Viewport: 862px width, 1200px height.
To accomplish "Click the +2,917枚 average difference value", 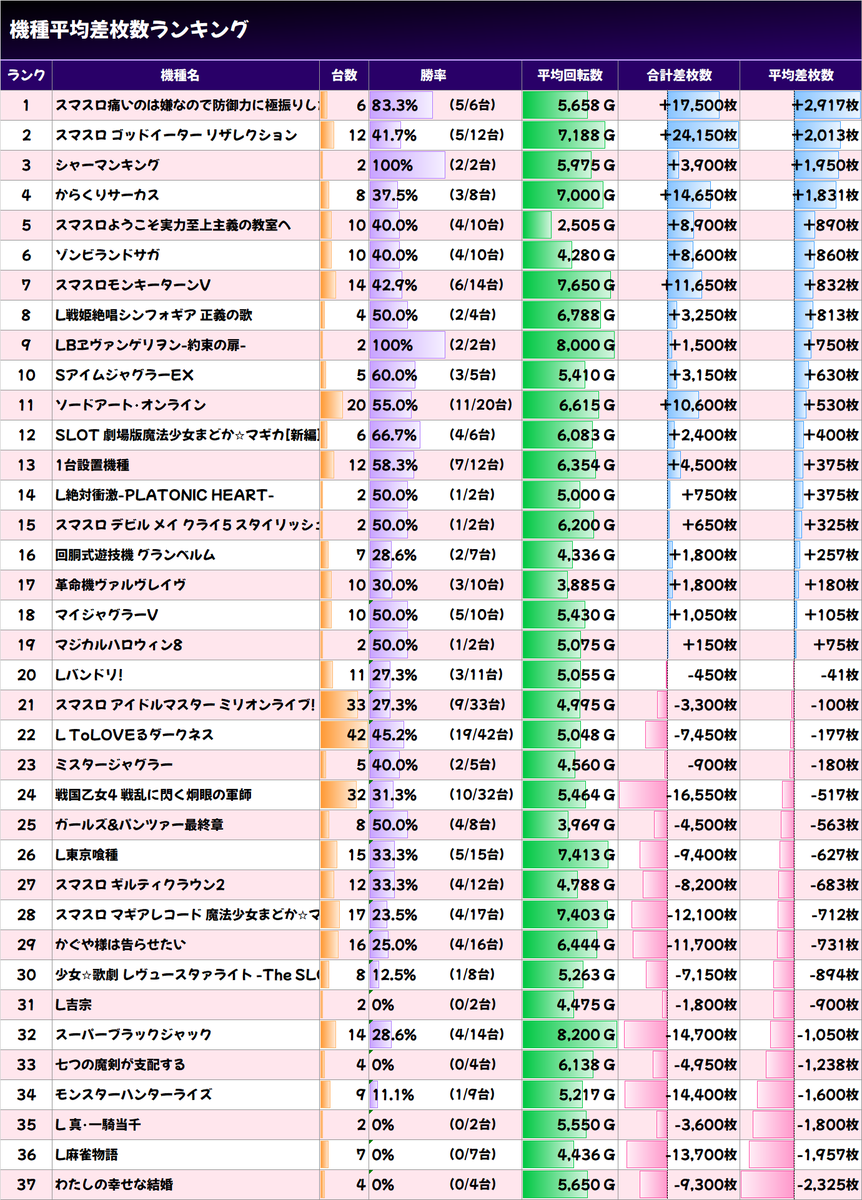I will pos(825,105).
